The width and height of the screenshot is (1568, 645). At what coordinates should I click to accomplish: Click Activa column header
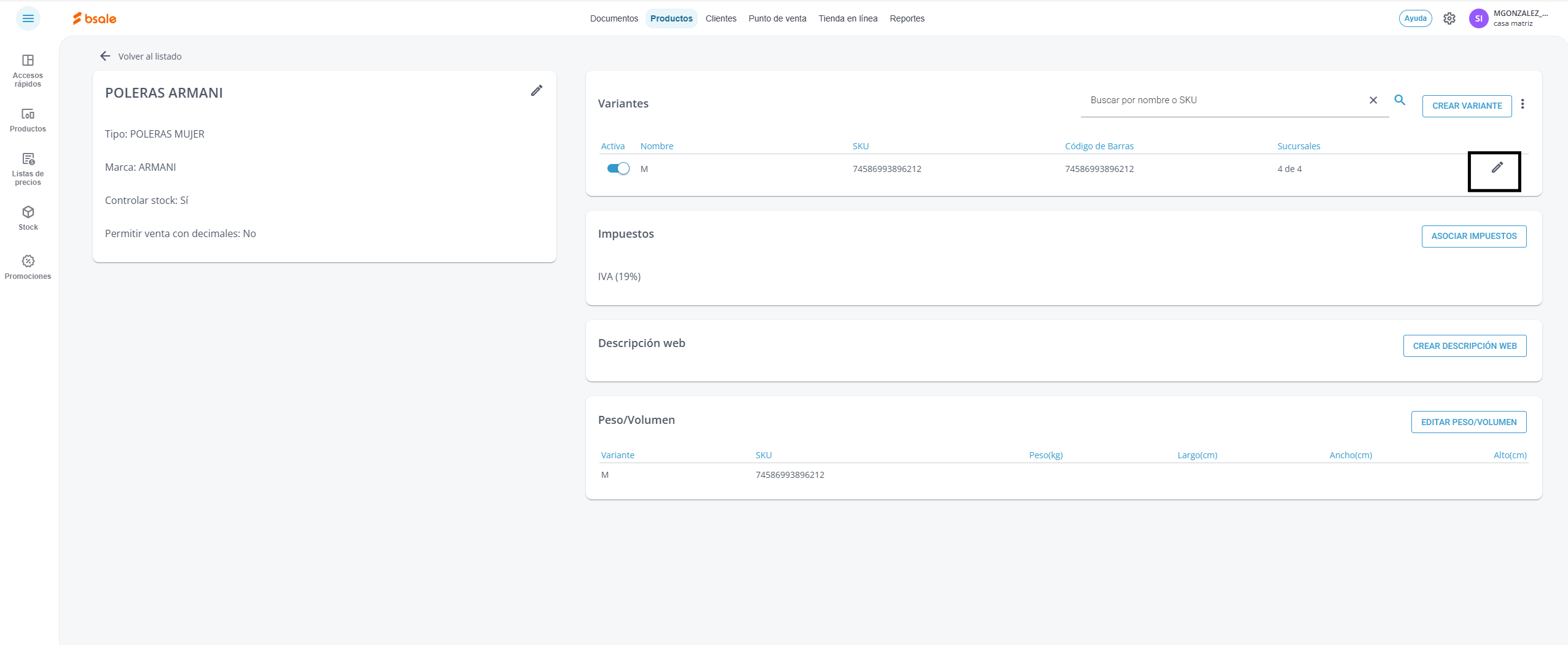pyautogui.click(x=613, y=146)
